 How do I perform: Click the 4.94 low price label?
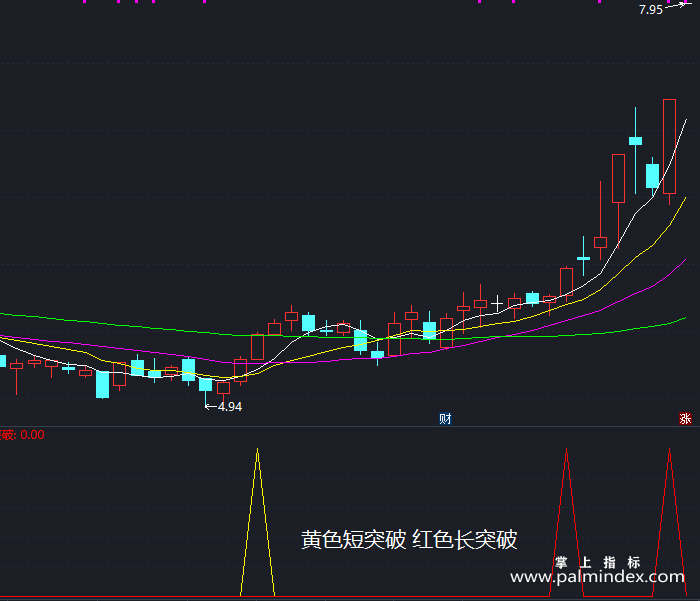click(230, 407)
